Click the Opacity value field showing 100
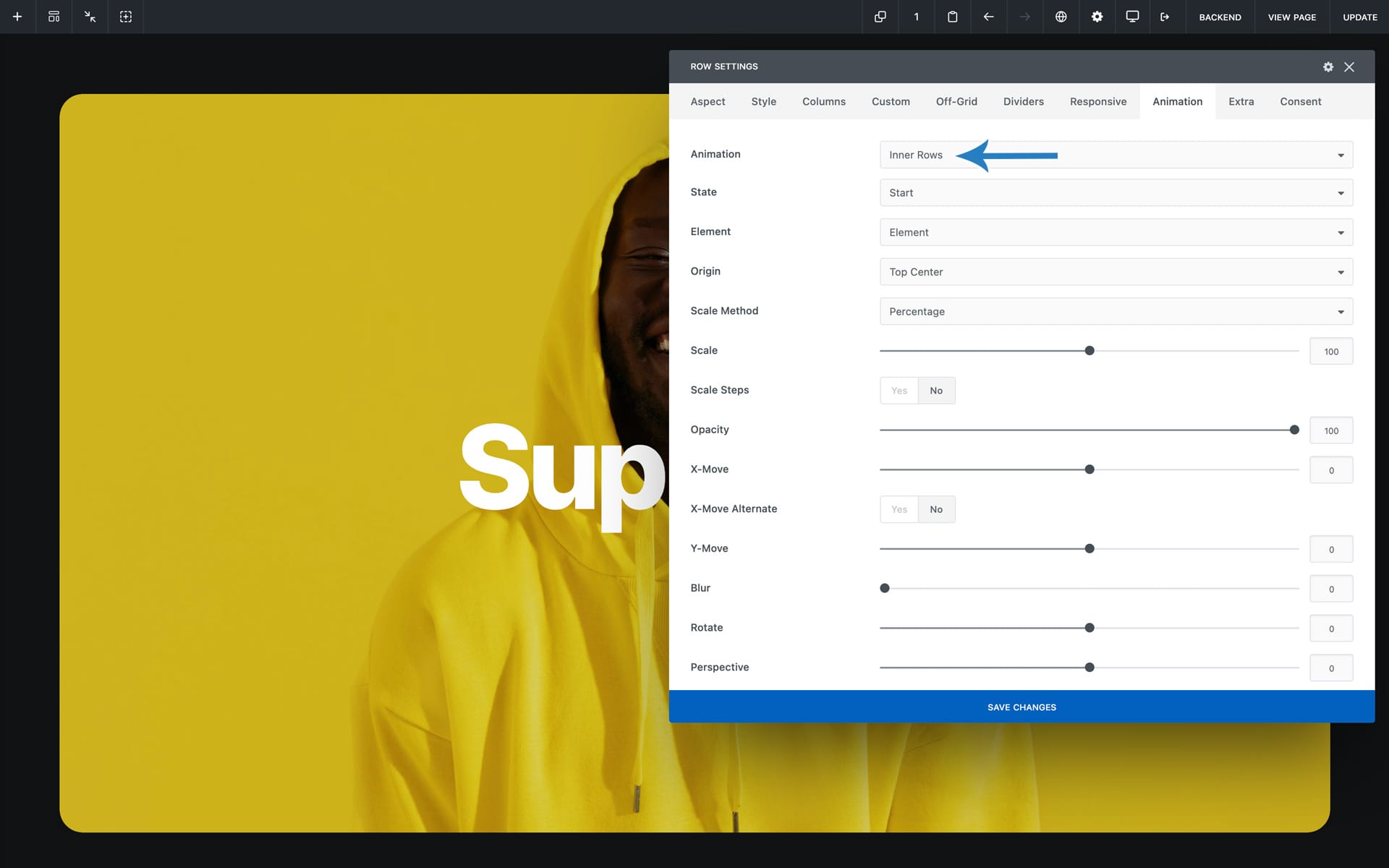This screenshot has height=868, width=1389. point(1331,430)
